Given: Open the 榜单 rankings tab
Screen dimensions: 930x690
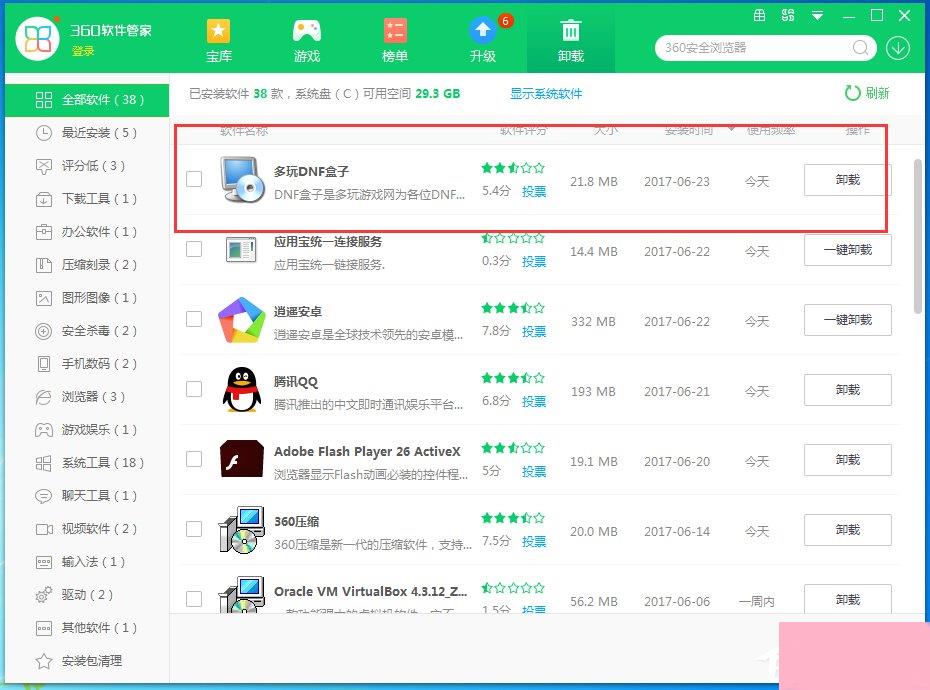Looking at the screenshot, I should point(394,40).
